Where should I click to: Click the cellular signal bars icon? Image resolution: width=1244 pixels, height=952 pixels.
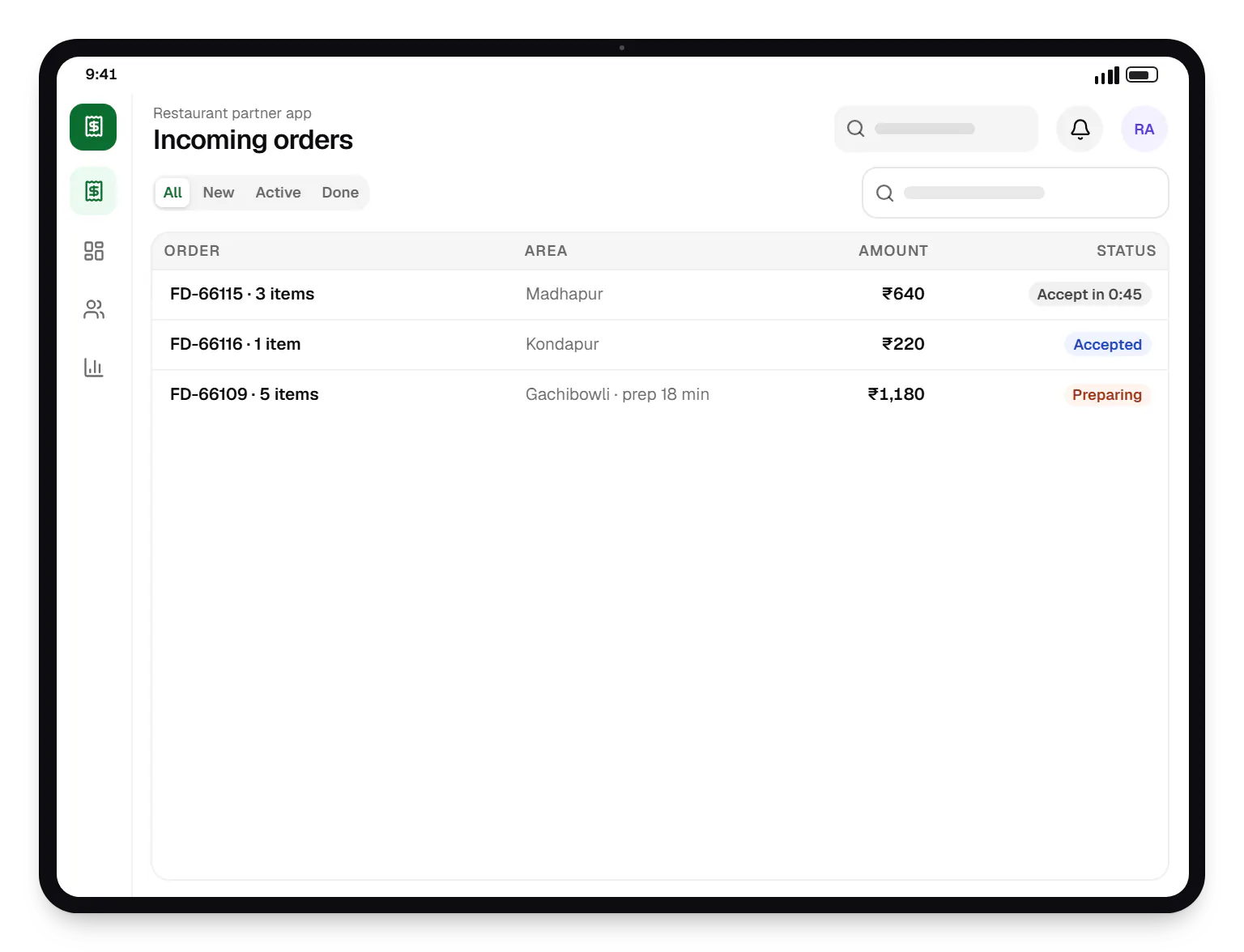1106,75
